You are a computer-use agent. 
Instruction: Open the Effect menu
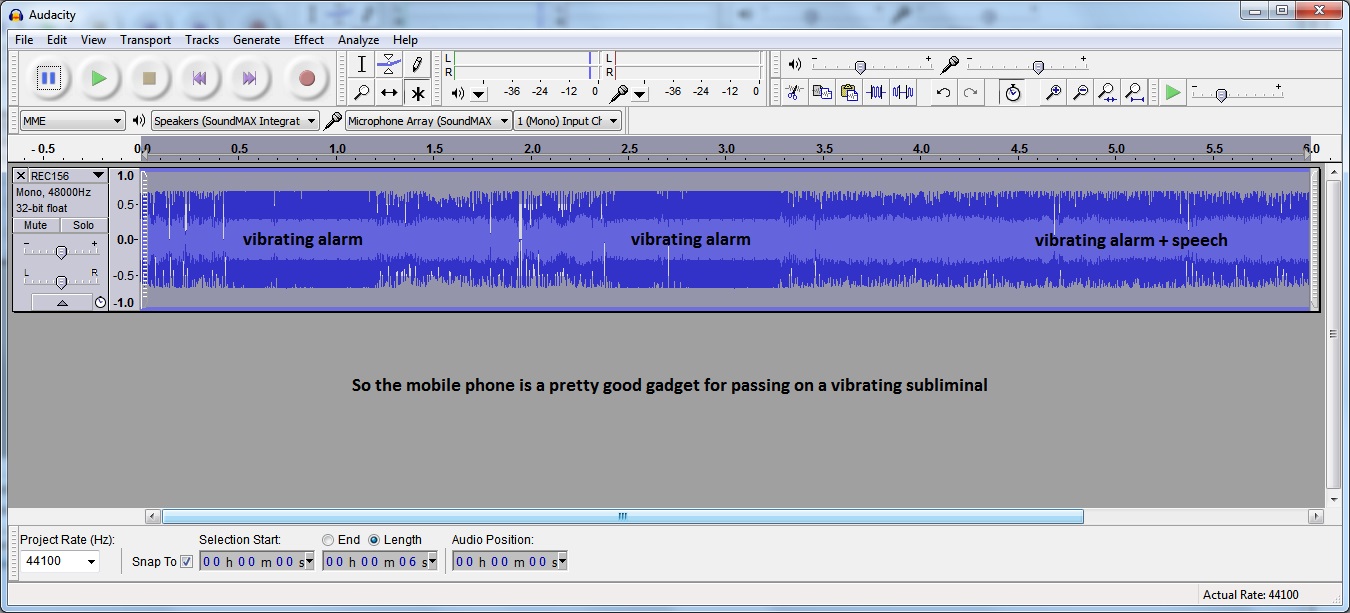(x=308, y=40)
